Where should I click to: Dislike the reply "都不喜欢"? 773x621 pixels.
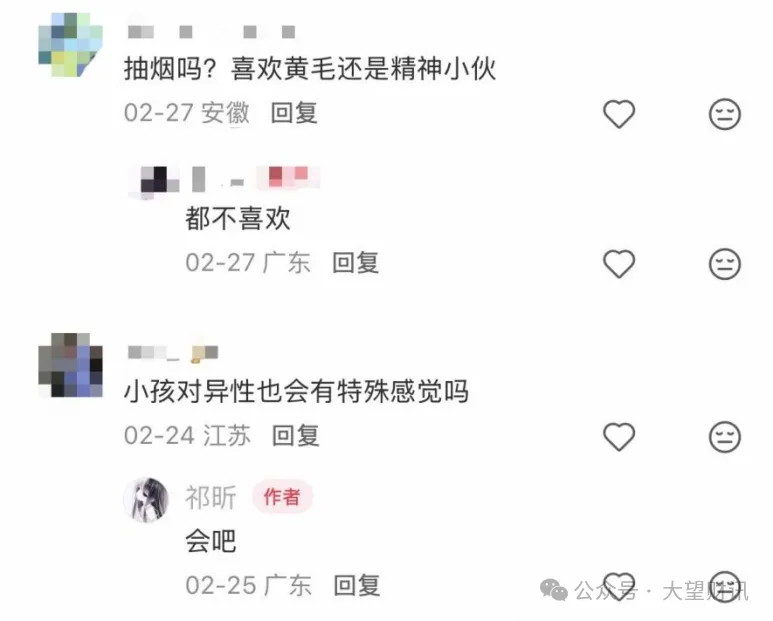coord(725,264)
